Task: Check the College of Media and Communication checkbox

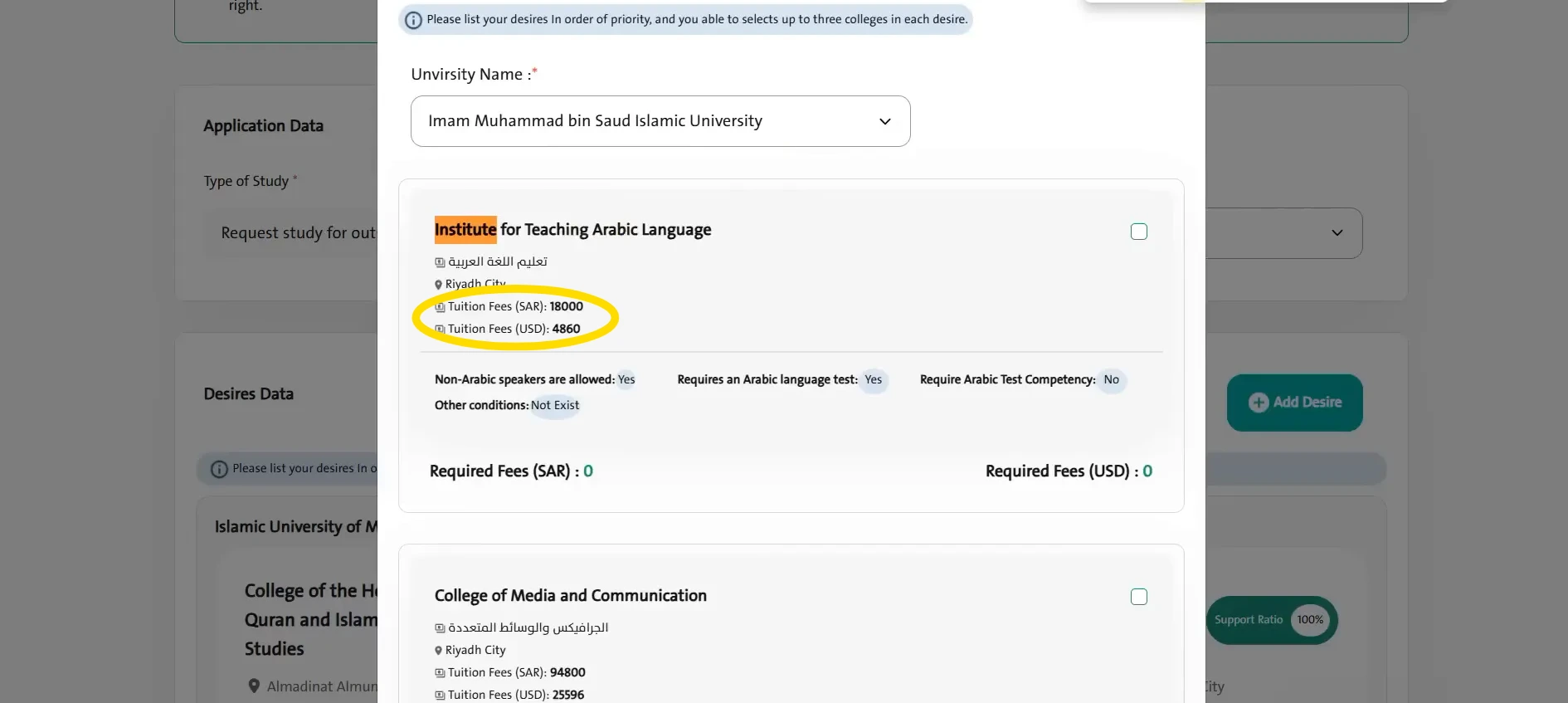Action: click(x=1139, y=597)
